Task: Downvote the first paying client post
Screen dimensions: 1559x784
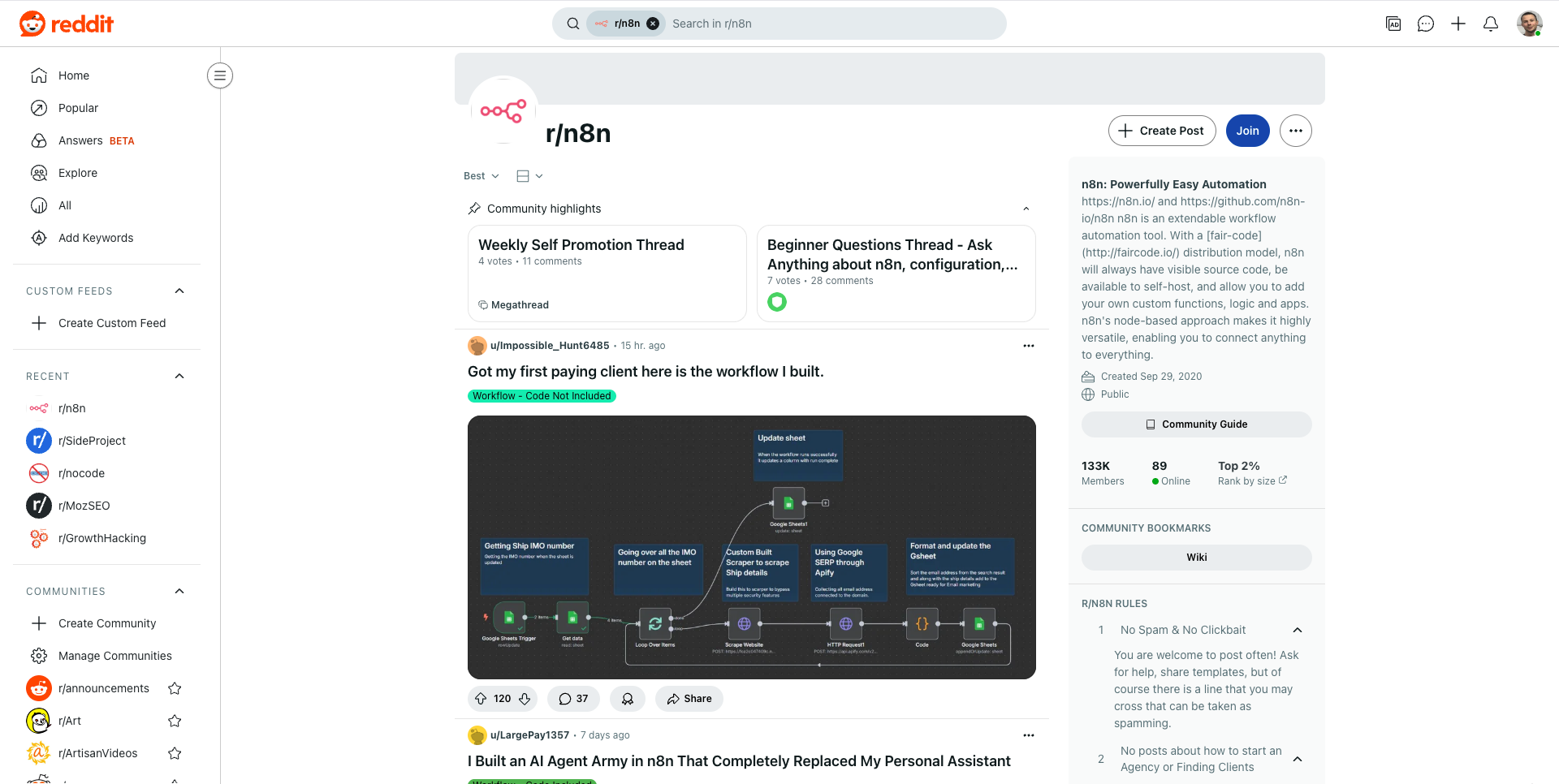Action: click(x=525, y=699)
